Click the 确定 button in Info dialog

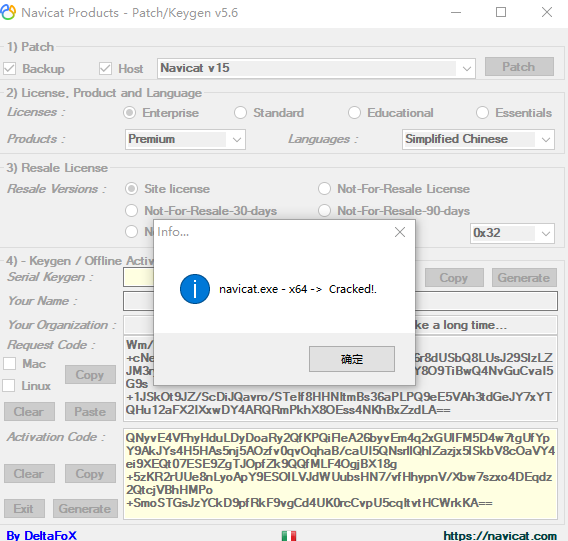(352, 359)
